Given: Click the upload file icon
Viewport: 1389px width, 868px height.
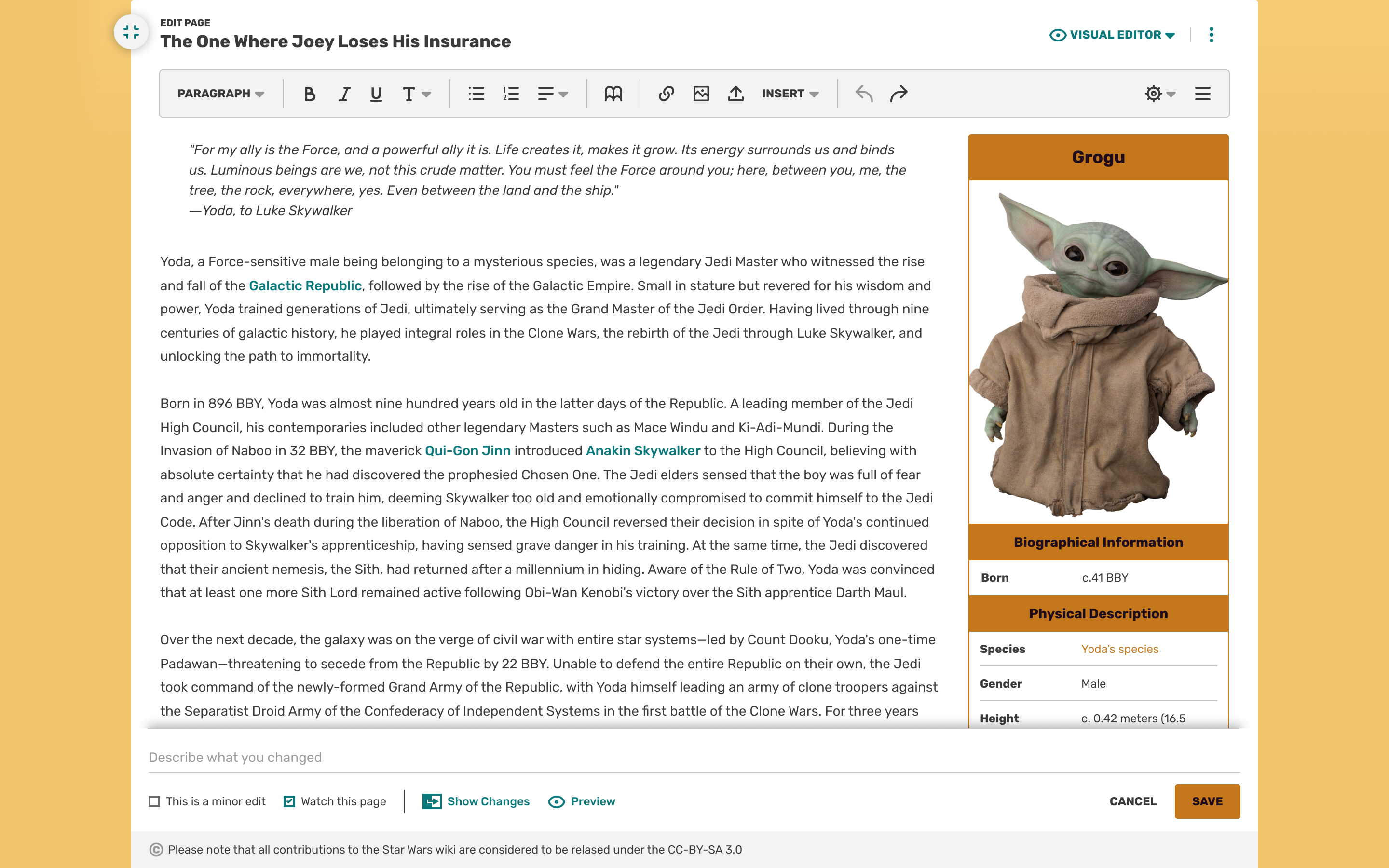Looking at the screenshot, I should pos(735,94).
